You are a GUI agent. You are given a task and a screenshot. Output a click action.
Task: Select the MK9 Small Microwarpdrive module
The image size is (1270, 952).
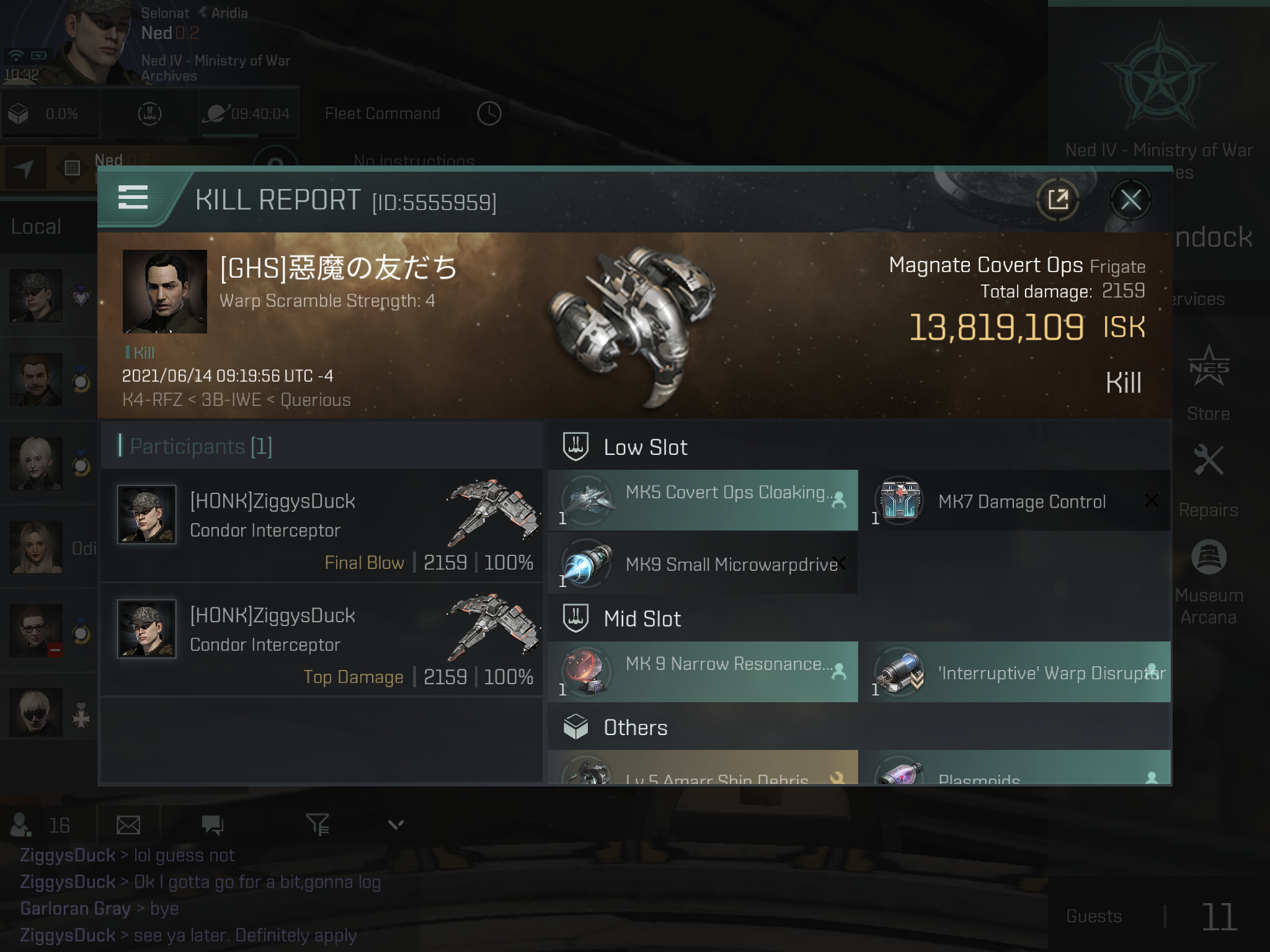(703, 564)
